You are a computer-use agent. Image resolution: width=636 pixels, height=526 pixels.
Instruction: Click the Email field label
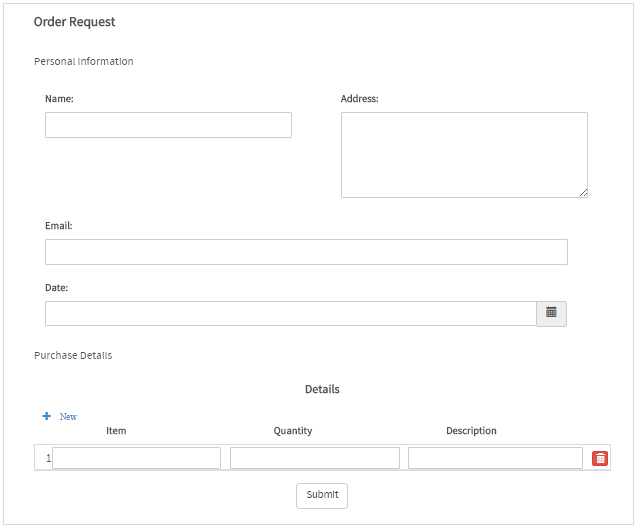click(59, 226)
